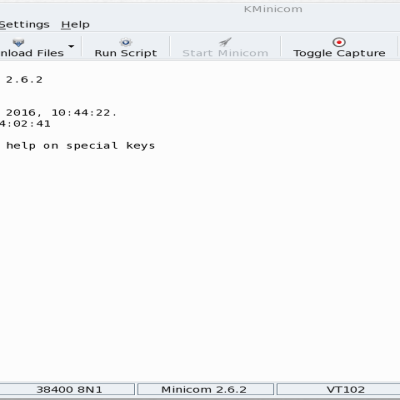Click the Start Minicom rocket icon
Image resolution: width=400 pixels, height=400 pixels.
pyautogui.click(x=225, y=42)
